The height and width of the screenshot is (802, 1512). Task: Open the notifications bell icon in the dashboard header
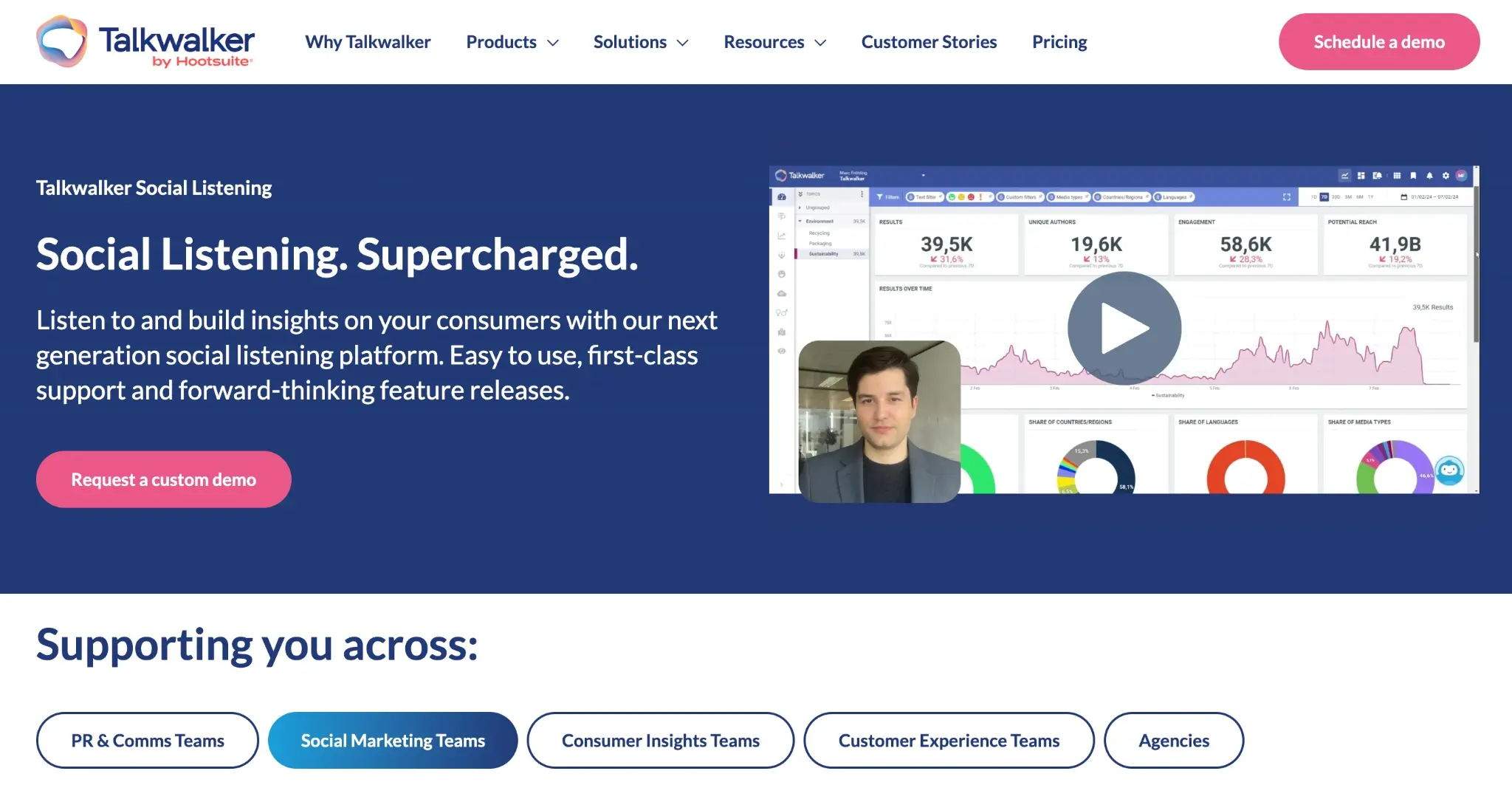pos(1430,175)
